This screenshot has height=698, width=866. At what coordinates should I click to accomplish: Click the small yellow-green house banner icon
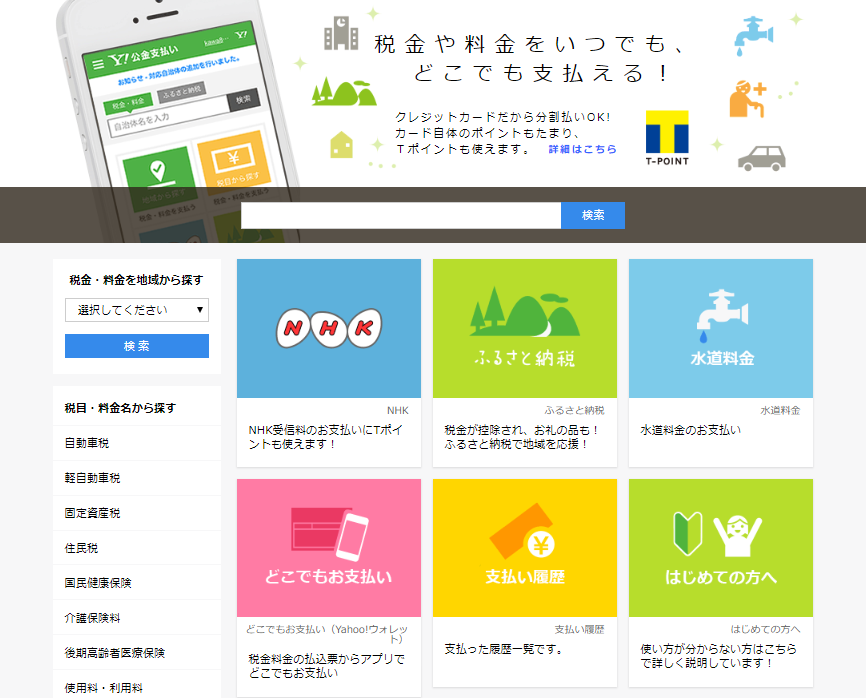tap(341, 145)
